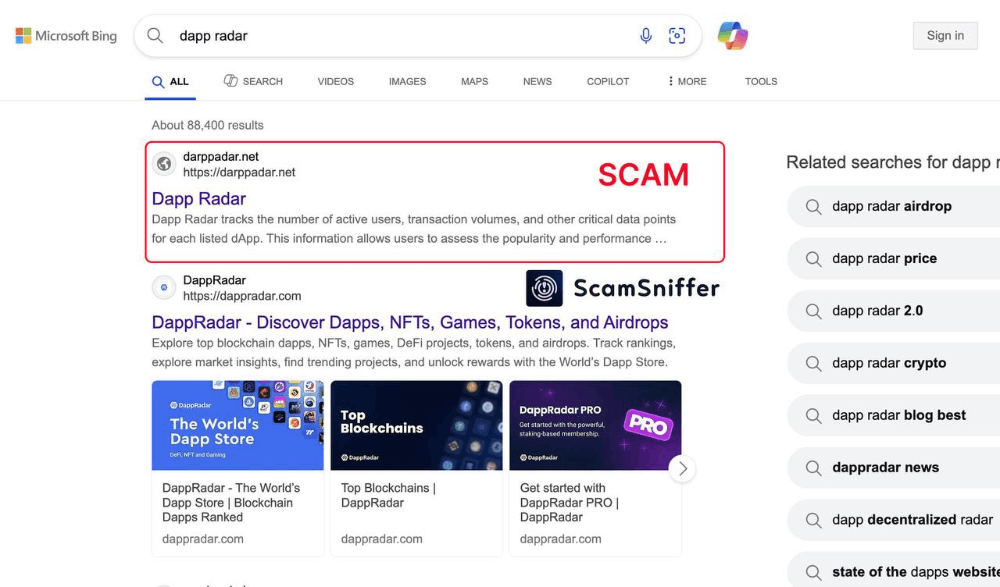Open the DappRadar Discover Dapps result link
This screenshot has width=1000, height=587.
click(410, 322)
